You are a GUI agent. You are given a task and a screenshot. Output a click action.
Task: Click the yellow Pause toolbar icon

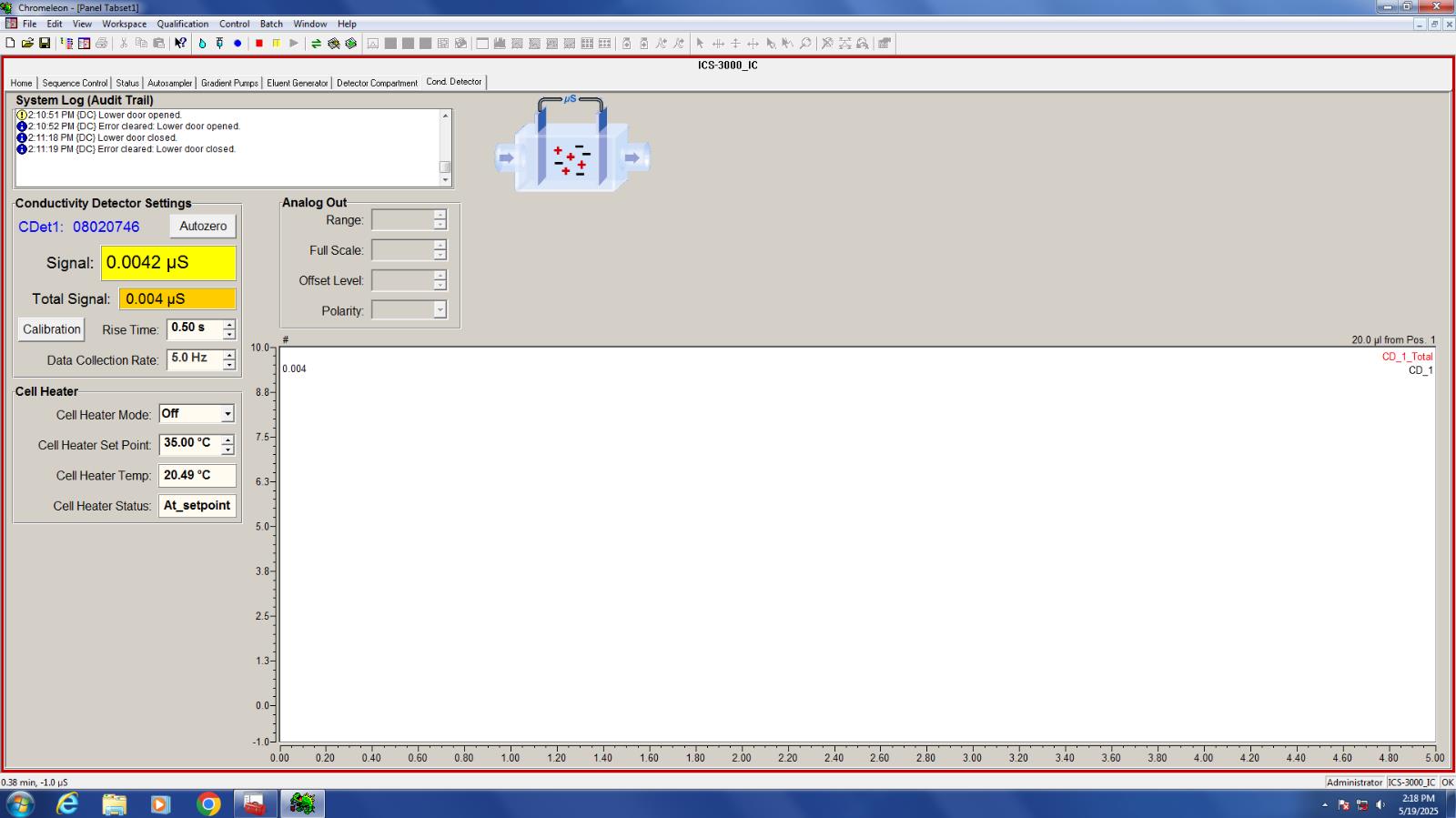click(277, 43)
